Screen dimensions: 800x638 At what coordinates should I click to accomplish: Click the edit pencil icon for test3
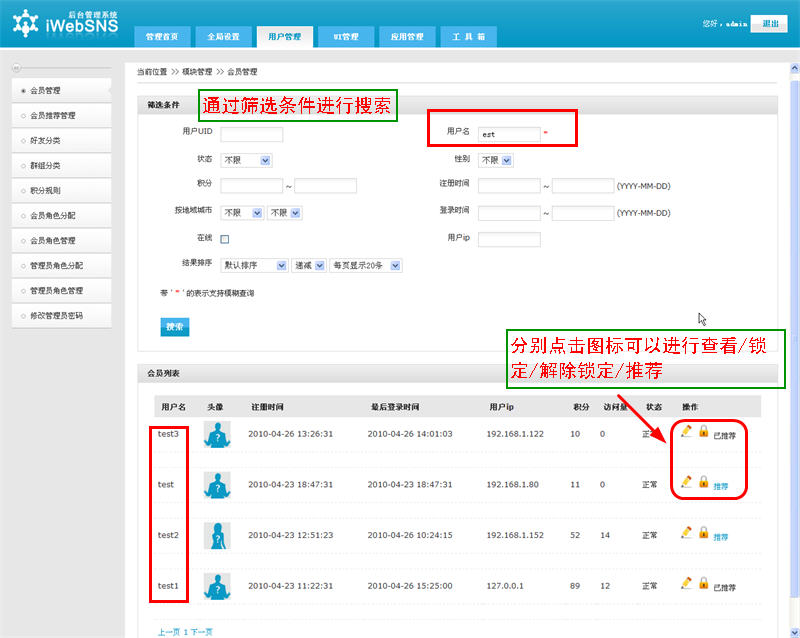point(687,431)
